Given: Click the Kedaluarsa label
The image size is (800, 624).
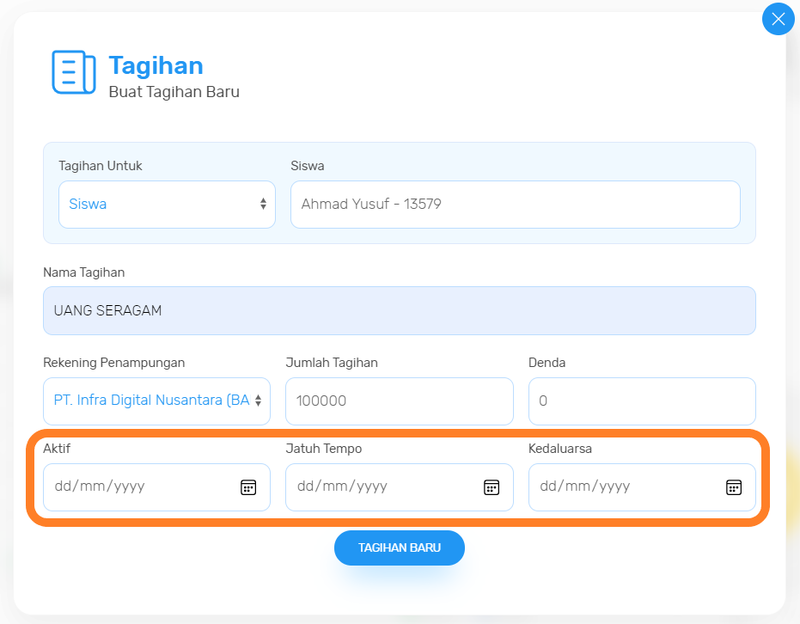Looking at the screenshot, I should point(560,448).
